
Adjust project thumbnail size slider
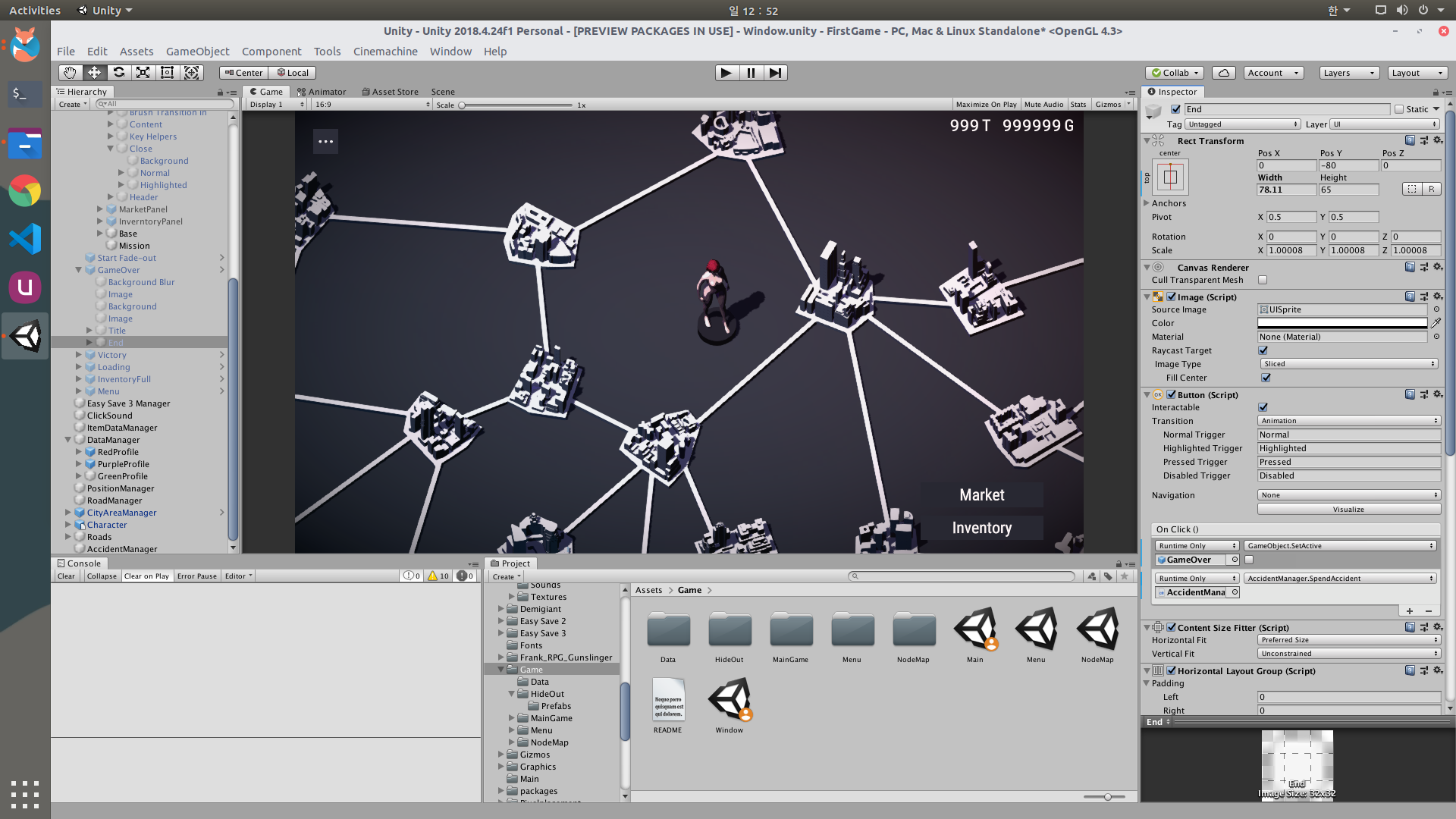1108,797
